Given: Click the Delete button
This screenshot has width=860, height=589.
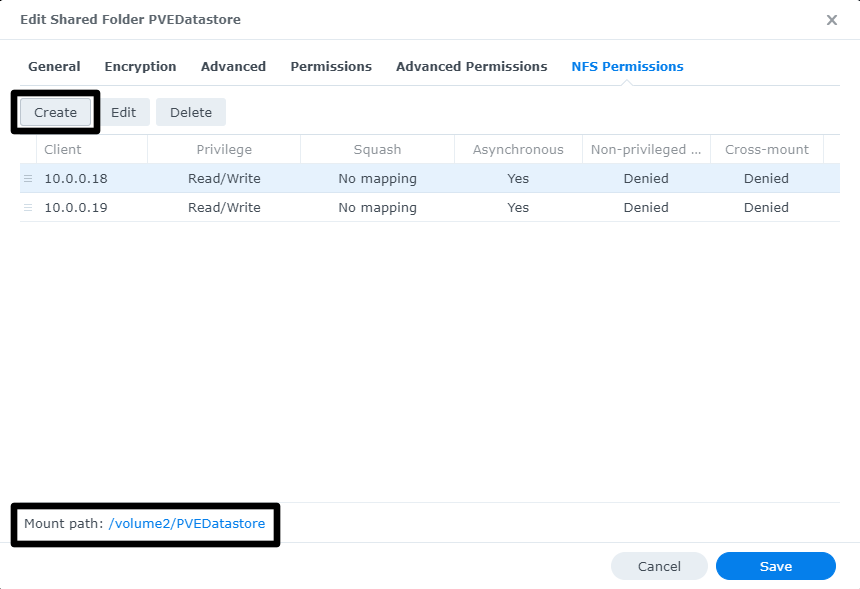Looking at the screenshot, I should 190,112.
